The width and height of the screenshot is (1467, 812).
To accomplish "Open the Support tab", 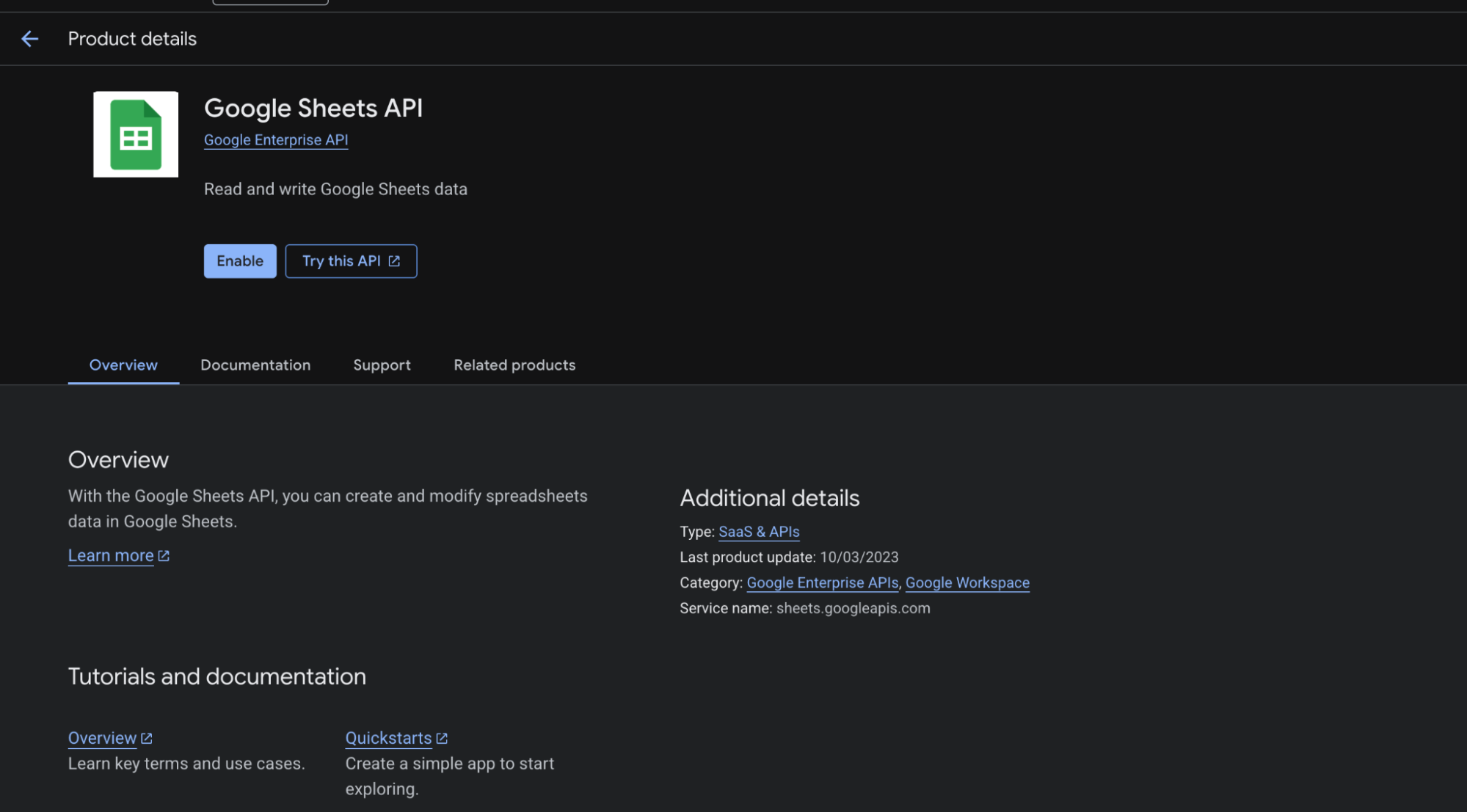I will tap(382, 365).
